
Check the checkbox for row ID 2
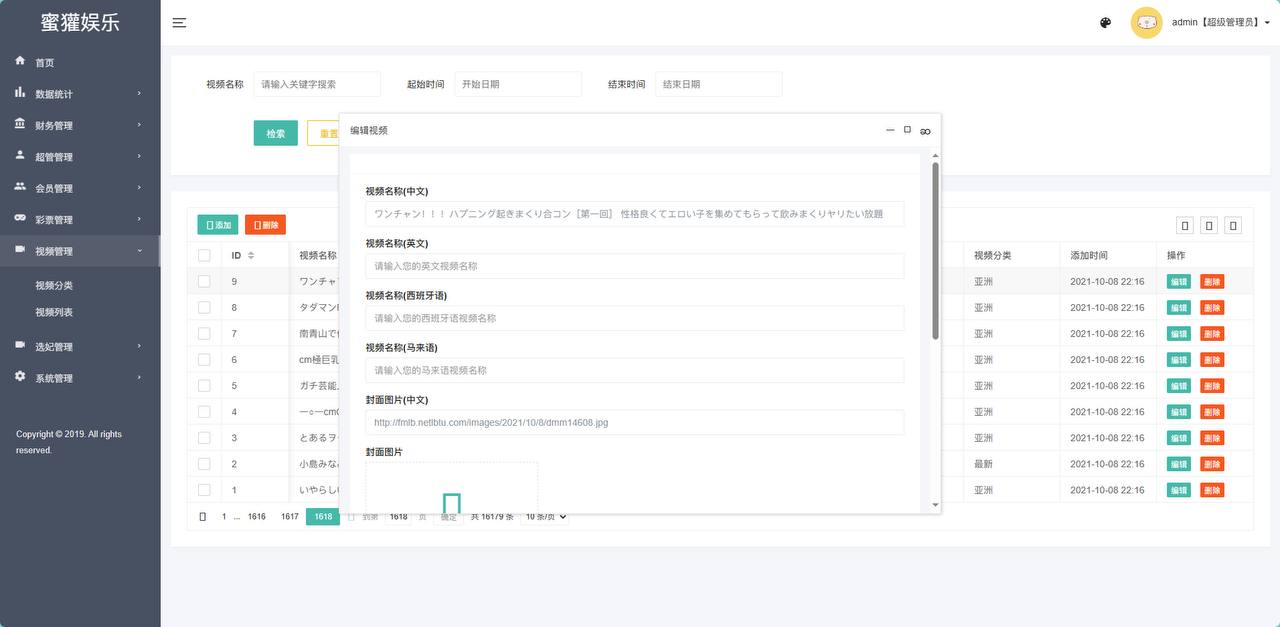coord(204,463)
